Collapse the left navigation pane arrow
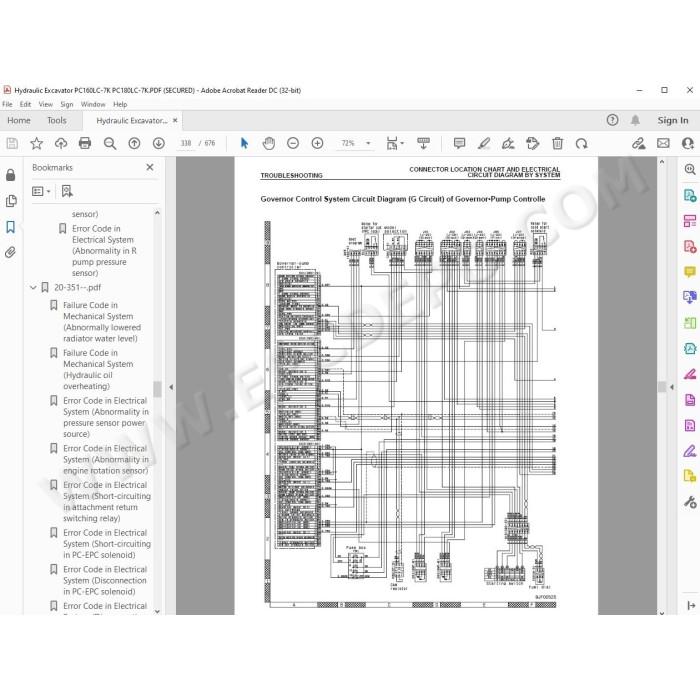700x700 pixels. 171,387
